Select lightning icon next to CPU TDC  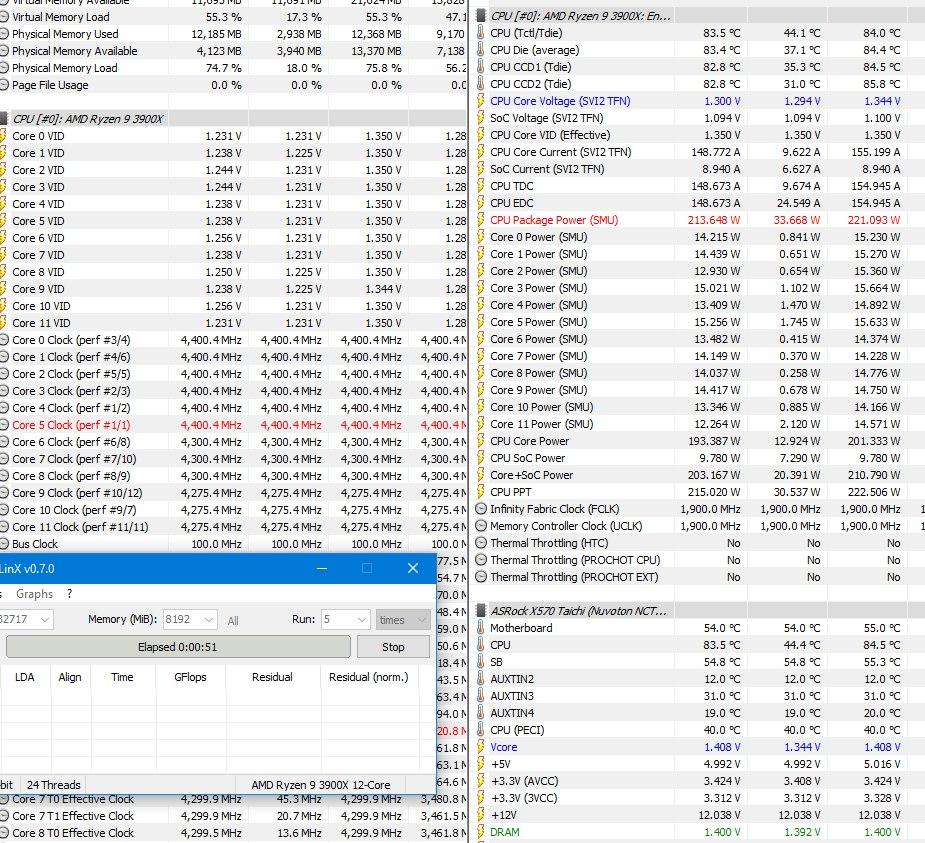point(481,186)
